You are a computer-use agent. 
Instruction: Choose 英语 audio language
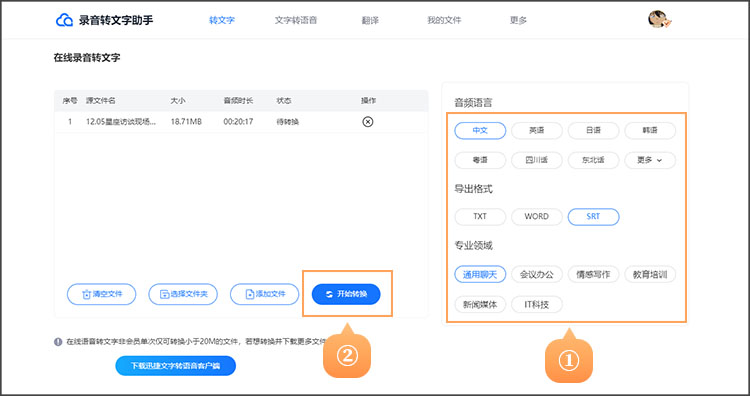[537, 131]
